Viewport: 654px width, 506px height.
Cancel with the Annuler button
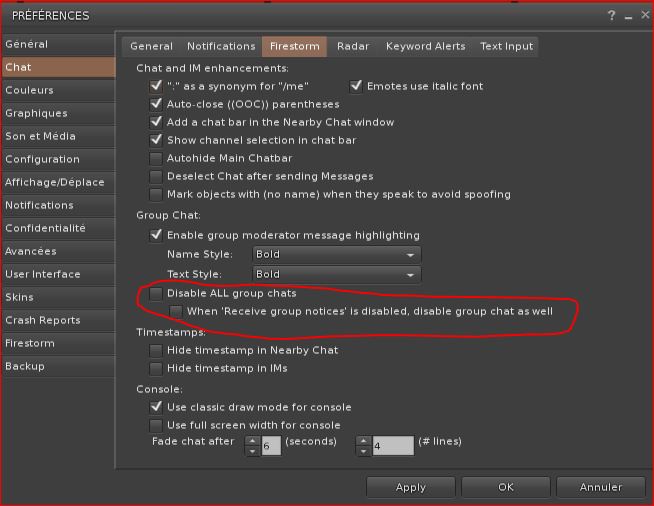601,487
